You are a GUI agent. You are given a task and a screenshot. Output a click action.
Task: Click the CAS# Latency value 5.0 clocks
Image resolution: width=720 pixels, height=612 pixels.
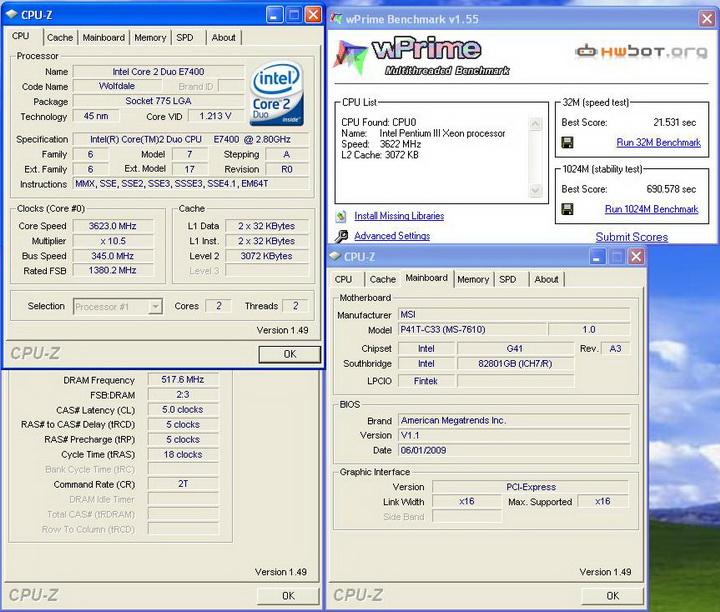pos(183,410)
